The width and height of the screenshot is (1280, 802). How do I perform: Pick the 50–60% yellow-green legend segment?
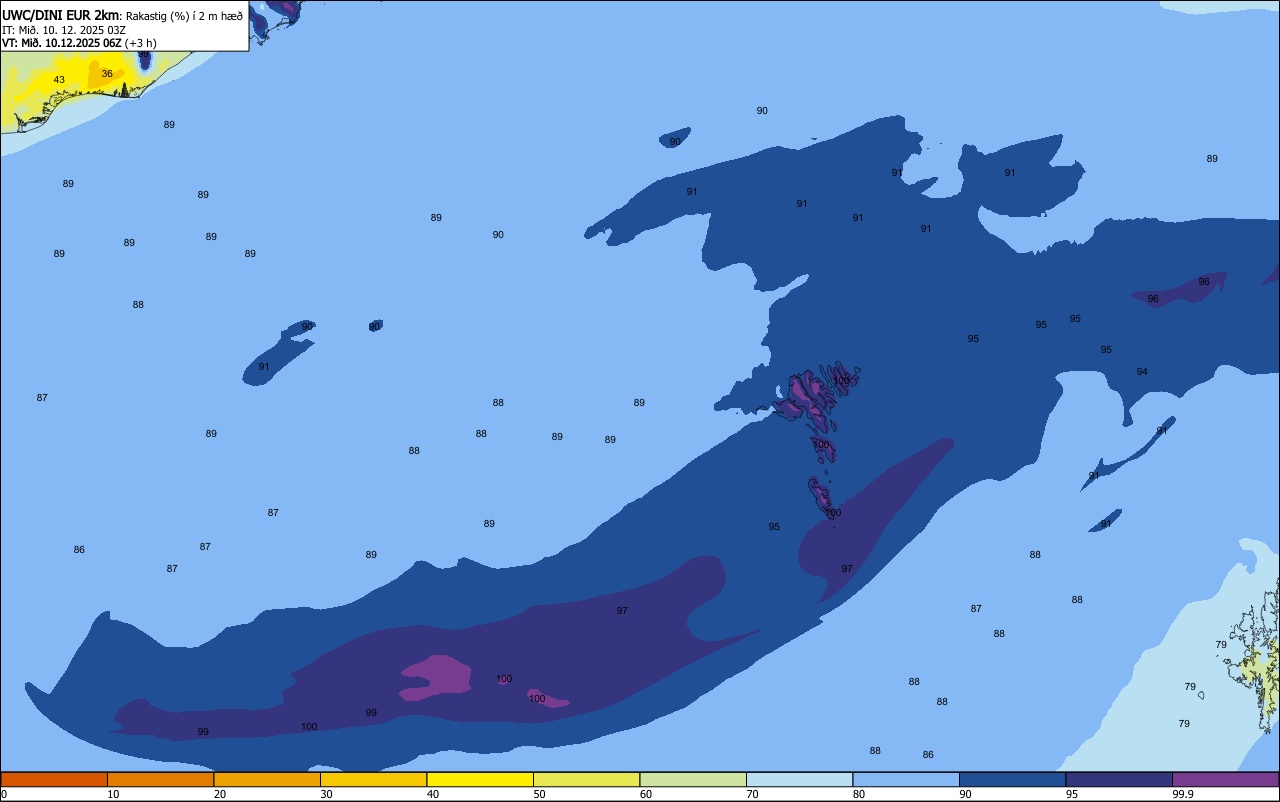coord(586,779)
